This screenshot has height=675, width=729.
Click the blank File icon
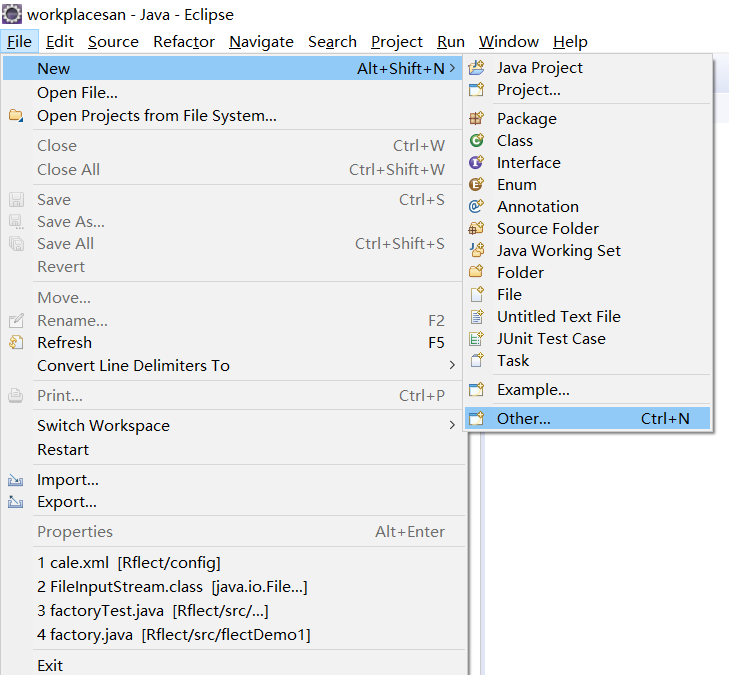476,294
